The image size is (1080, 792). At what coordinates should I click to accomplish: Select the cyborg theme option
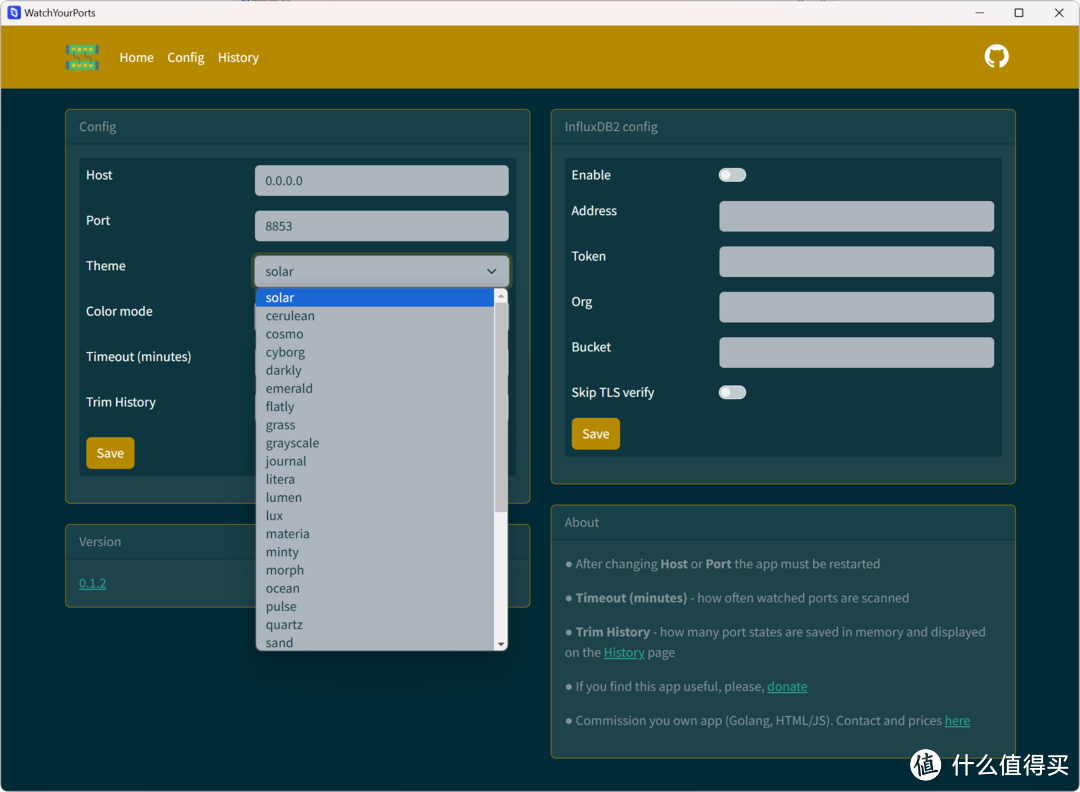286,352
